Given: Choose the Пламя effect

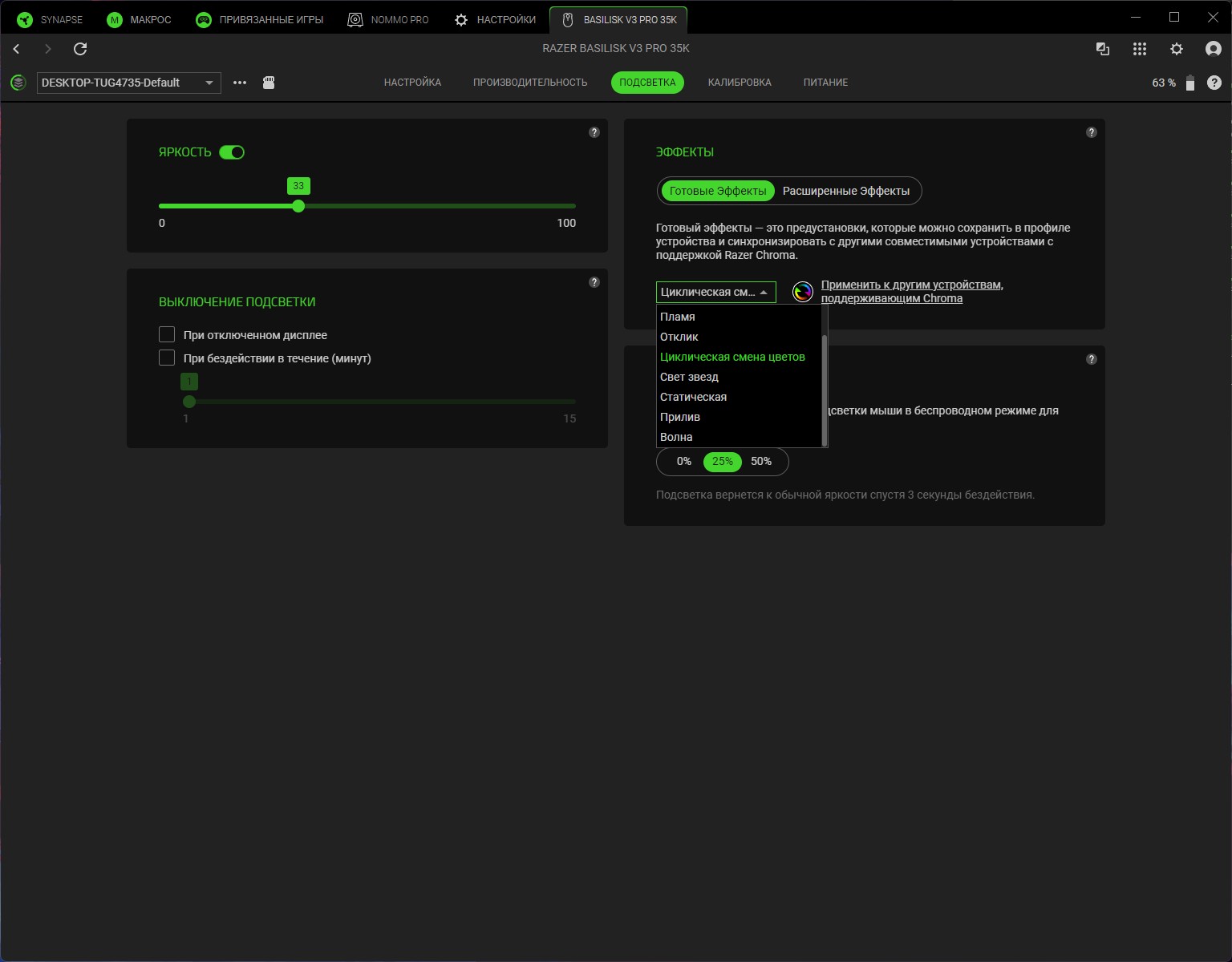Looking at the screenshot, I should pyautogui.click(x=739, y=317).
